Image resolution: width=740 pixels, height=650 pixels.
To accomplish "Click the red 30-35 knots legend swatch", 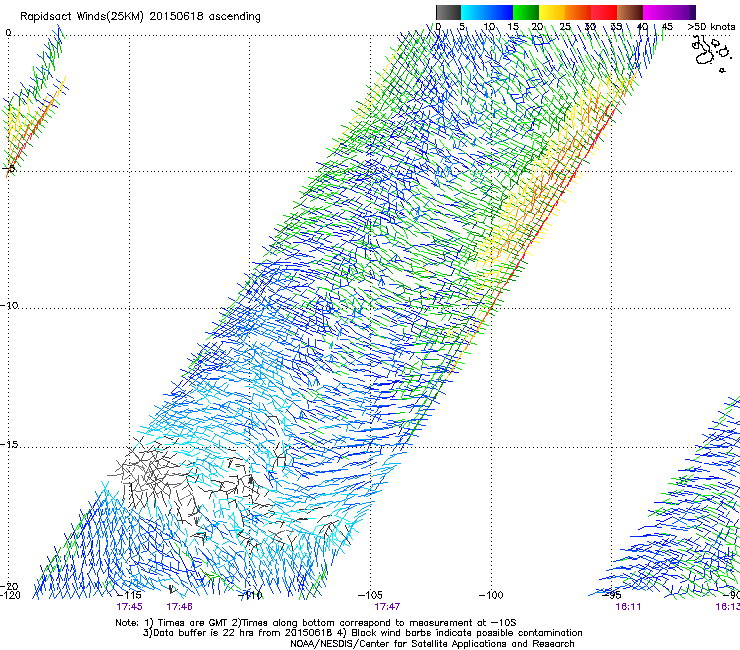I will pos(604,12).
